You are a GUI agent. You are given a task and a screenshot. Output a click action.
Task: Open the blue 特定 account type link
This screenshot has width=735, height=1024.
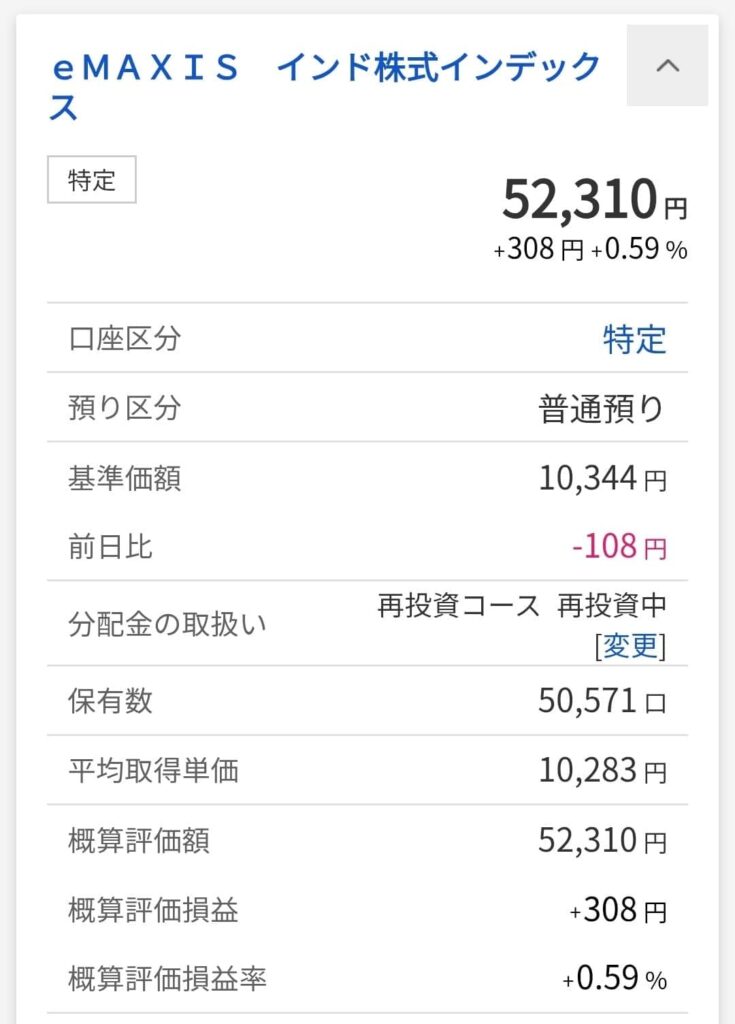[634, 339]
